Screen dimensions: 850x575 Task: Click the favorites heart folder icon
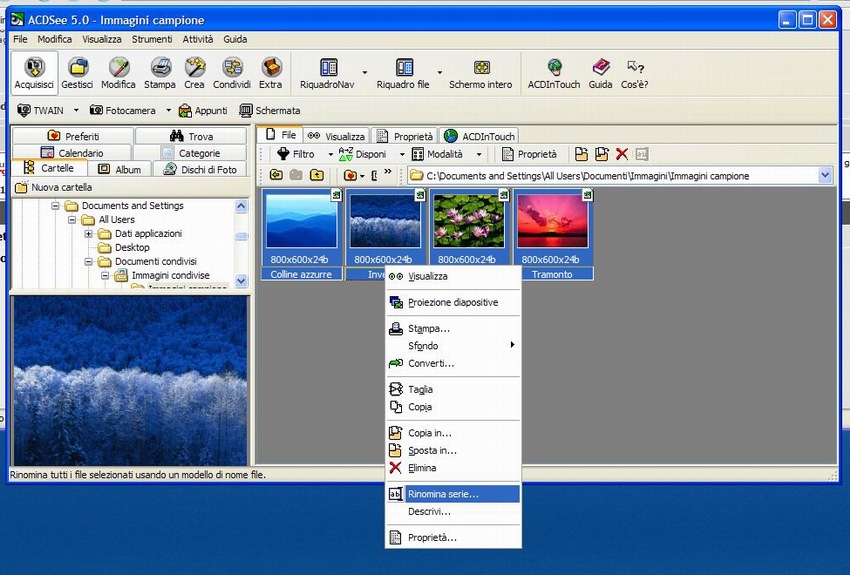click(350, 175)
